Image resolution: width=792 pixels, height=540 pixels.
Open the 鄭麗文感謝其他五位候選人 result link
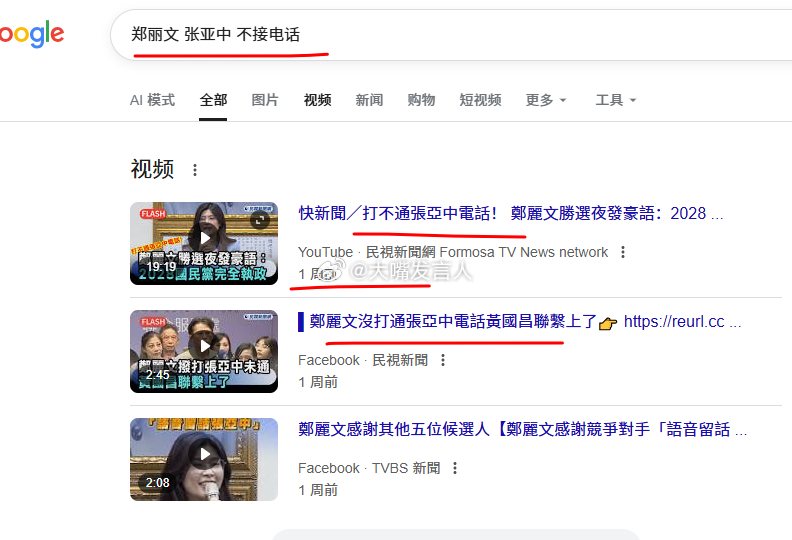pos(522,429)
